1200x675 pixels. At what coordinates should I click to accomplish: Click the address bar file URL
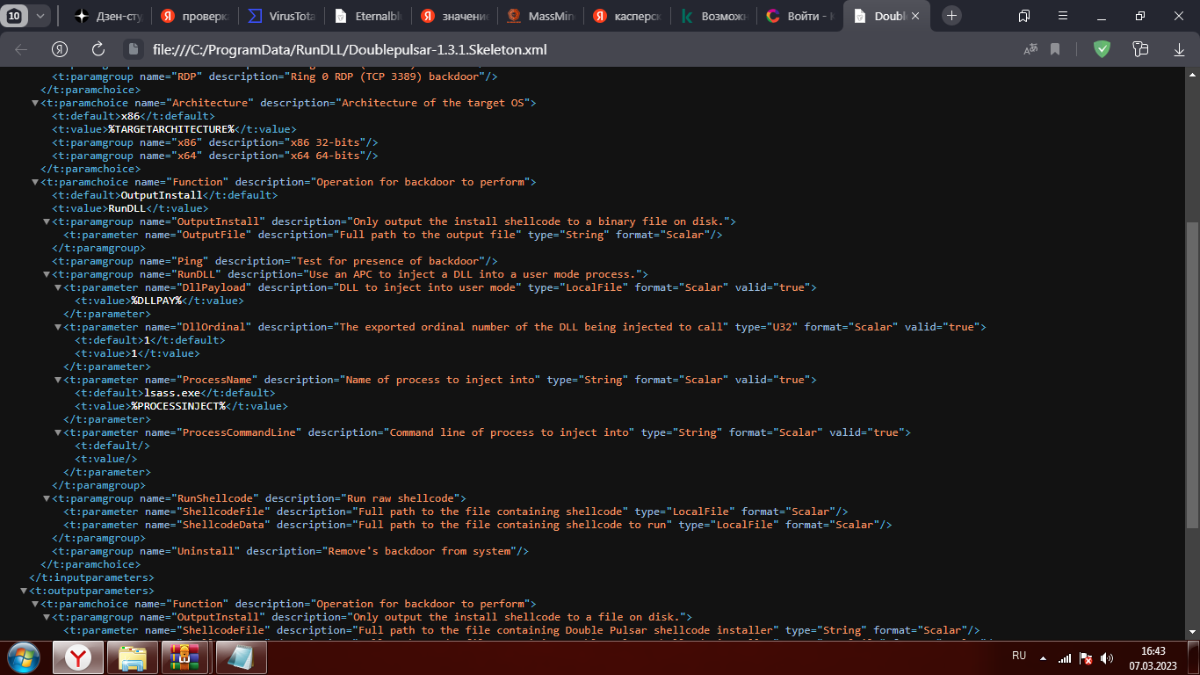pos(350,49)
